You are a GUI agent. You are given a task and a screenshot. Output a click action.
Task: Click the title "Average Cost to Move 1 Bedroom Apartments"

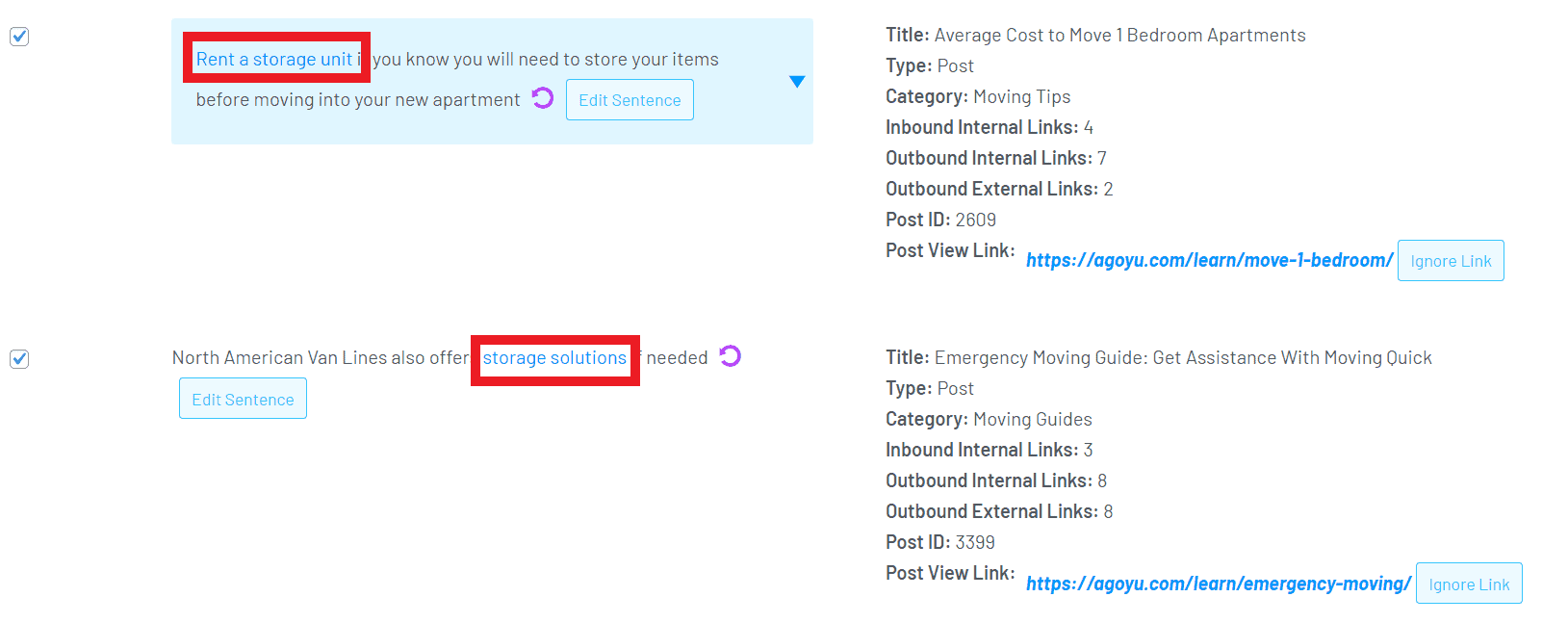click(x=1118, y=36)
